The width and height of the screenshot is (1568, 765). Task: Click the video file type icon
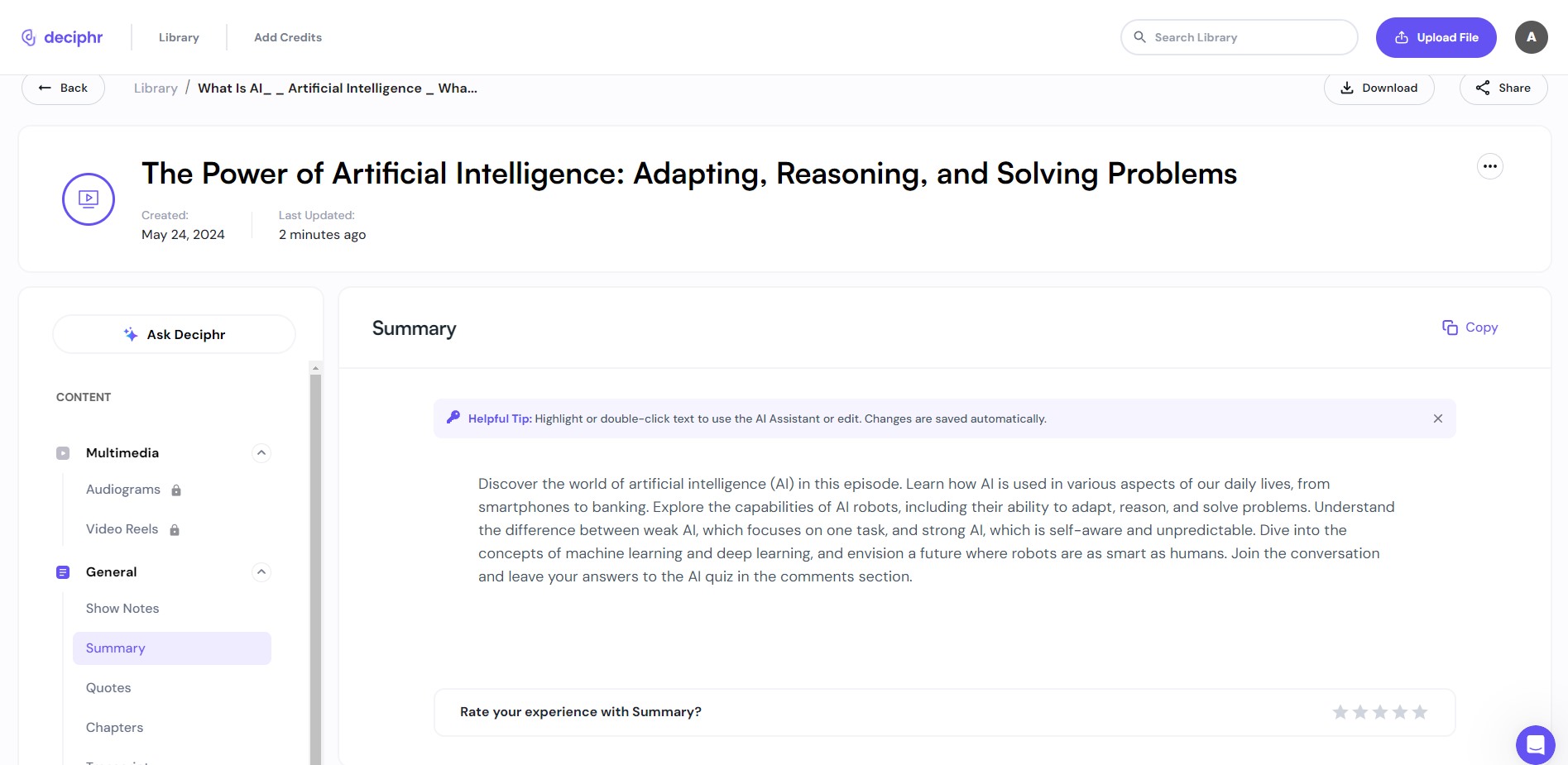[89, 198]
